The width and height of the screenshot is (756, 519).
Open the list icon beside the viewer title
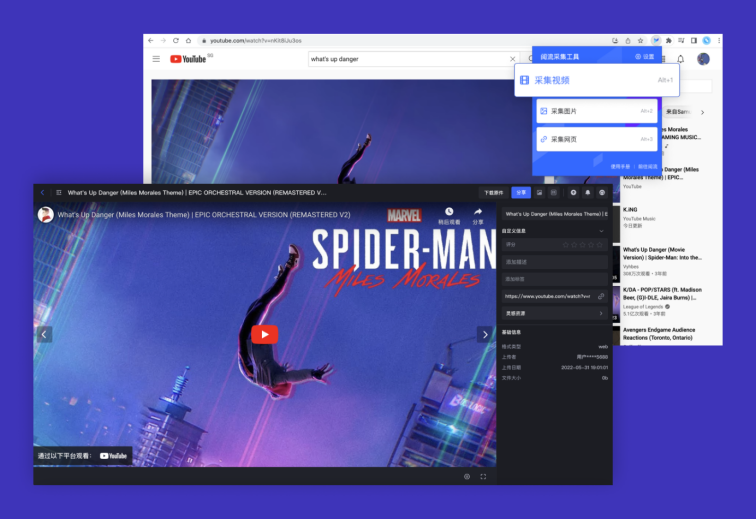tap(59, 192)
